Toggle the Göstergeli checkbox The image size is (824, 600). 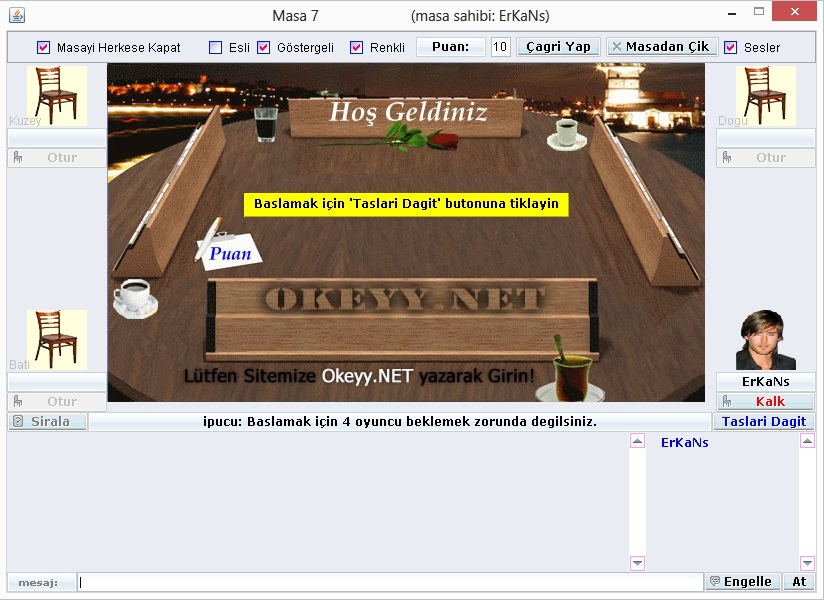263,47
